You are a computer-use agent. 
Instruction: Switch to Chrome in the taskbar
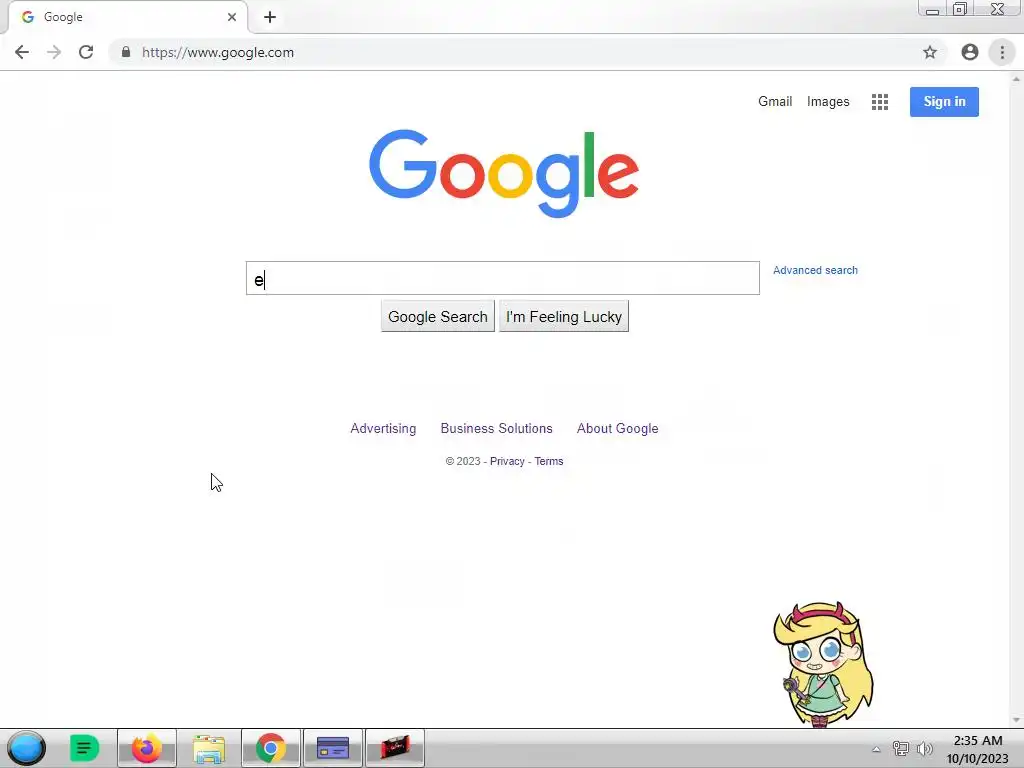(x=271, y=748)
